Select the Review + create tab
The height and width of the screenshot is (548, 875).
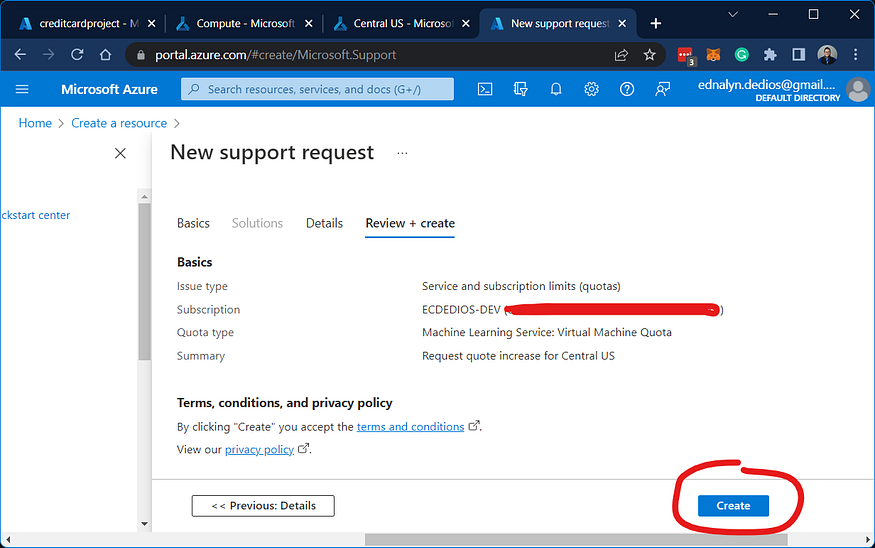pyautogui.click(x=410, y=223)
